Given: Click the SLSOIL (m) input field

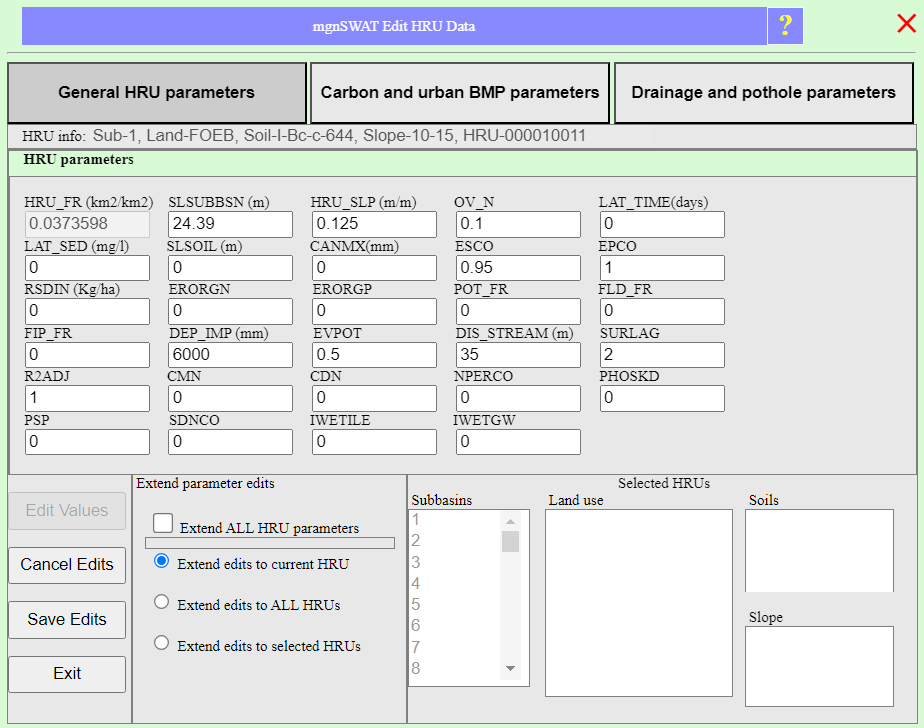Looking at the screenshot, I should [x=230, y=268].
